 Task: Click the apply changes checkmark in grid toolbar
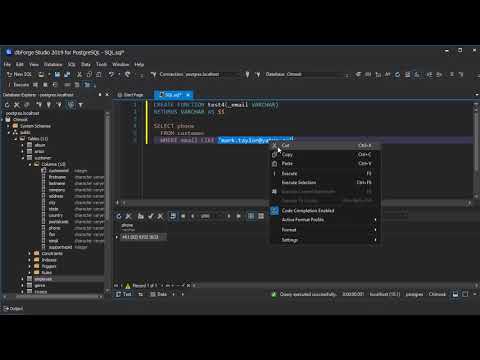coord(151,216)
